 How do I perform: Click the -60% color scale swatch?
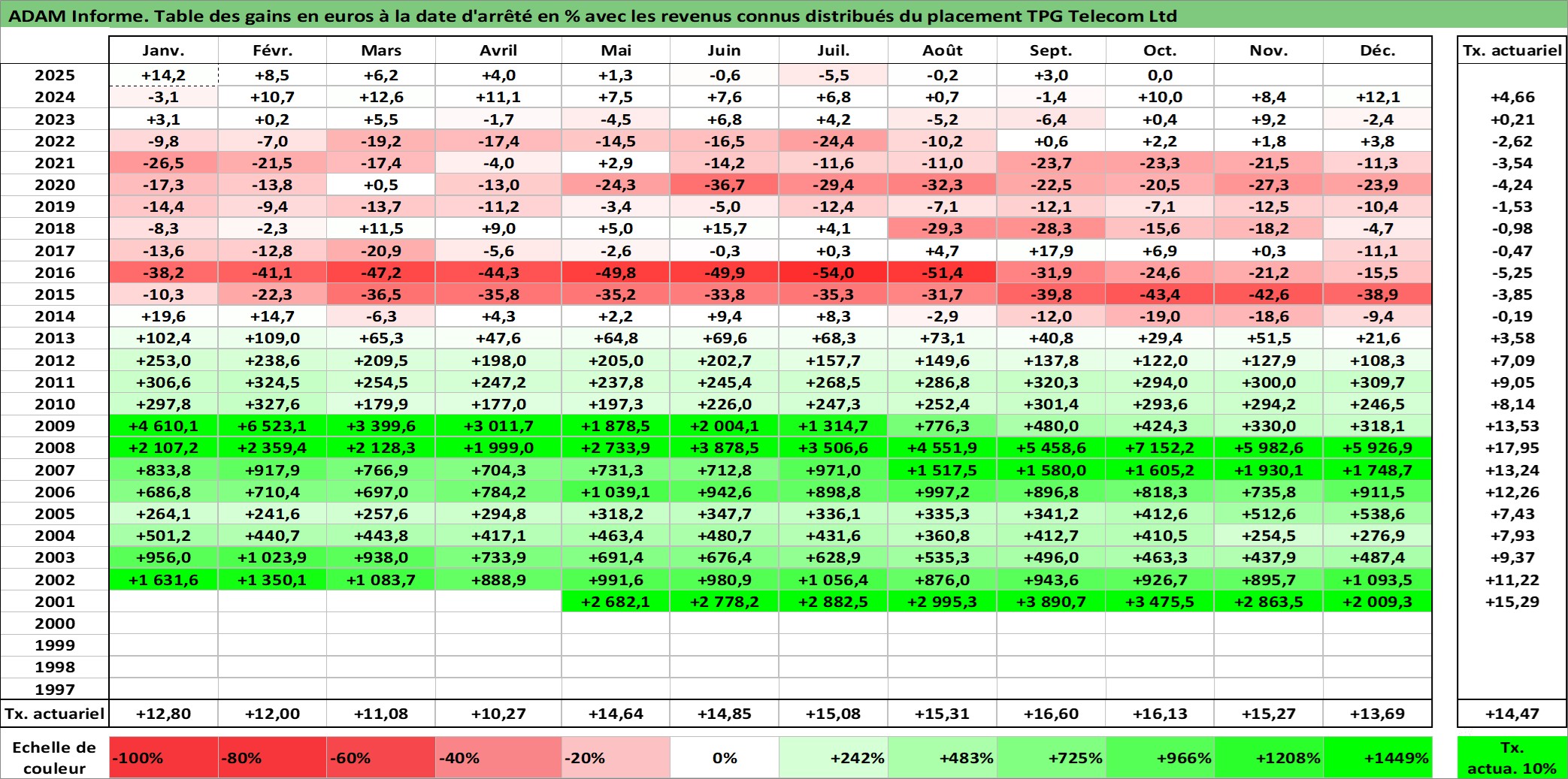pyautogui.click(x=381, y=757)
